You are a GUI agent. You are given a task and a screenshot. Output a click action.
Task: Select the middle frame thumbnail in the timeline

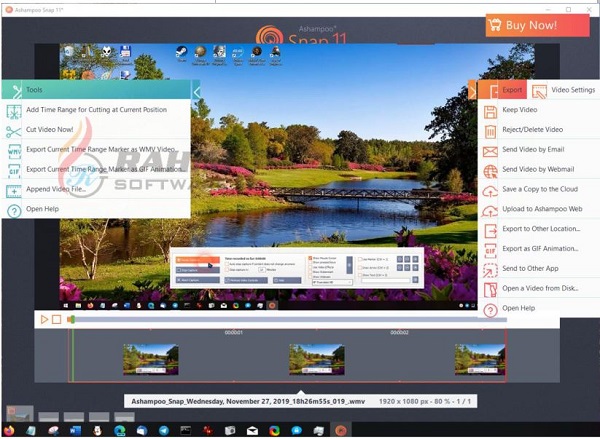click(x=317, y=359)
